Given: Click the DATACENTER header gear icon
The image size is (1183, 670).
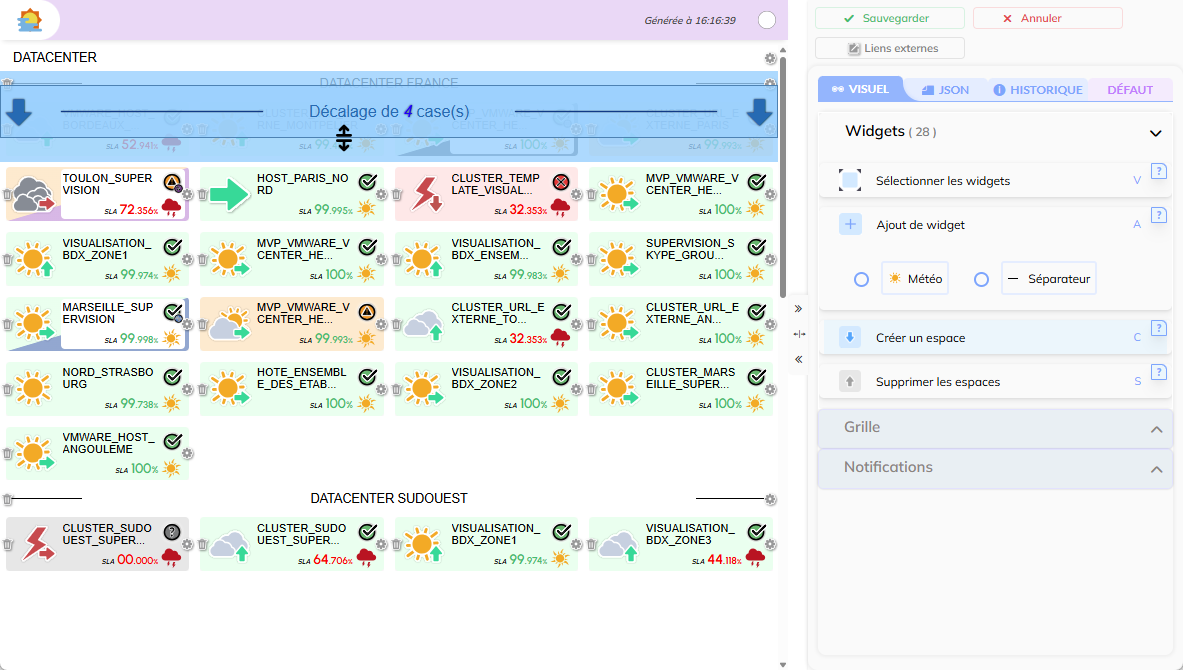Looking at the screenshot, I should [x=770, y=59].
